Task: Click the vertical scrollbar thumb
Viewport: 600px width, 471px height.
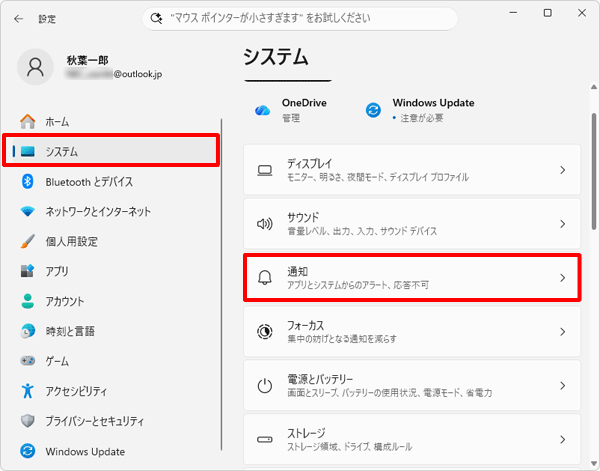Action: 593,171
